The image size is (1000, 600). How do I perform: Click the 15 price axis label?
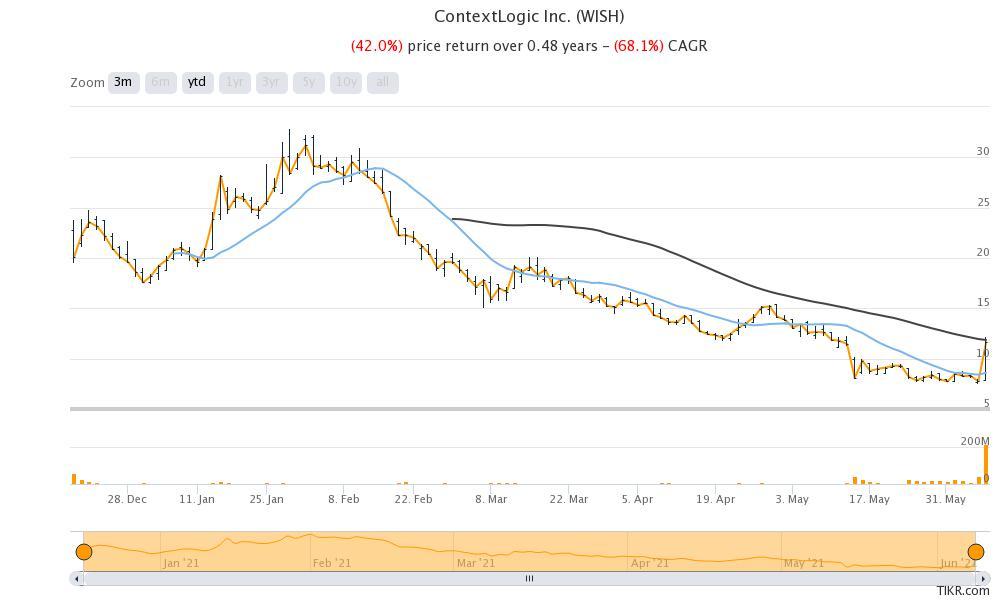(983, 303)
